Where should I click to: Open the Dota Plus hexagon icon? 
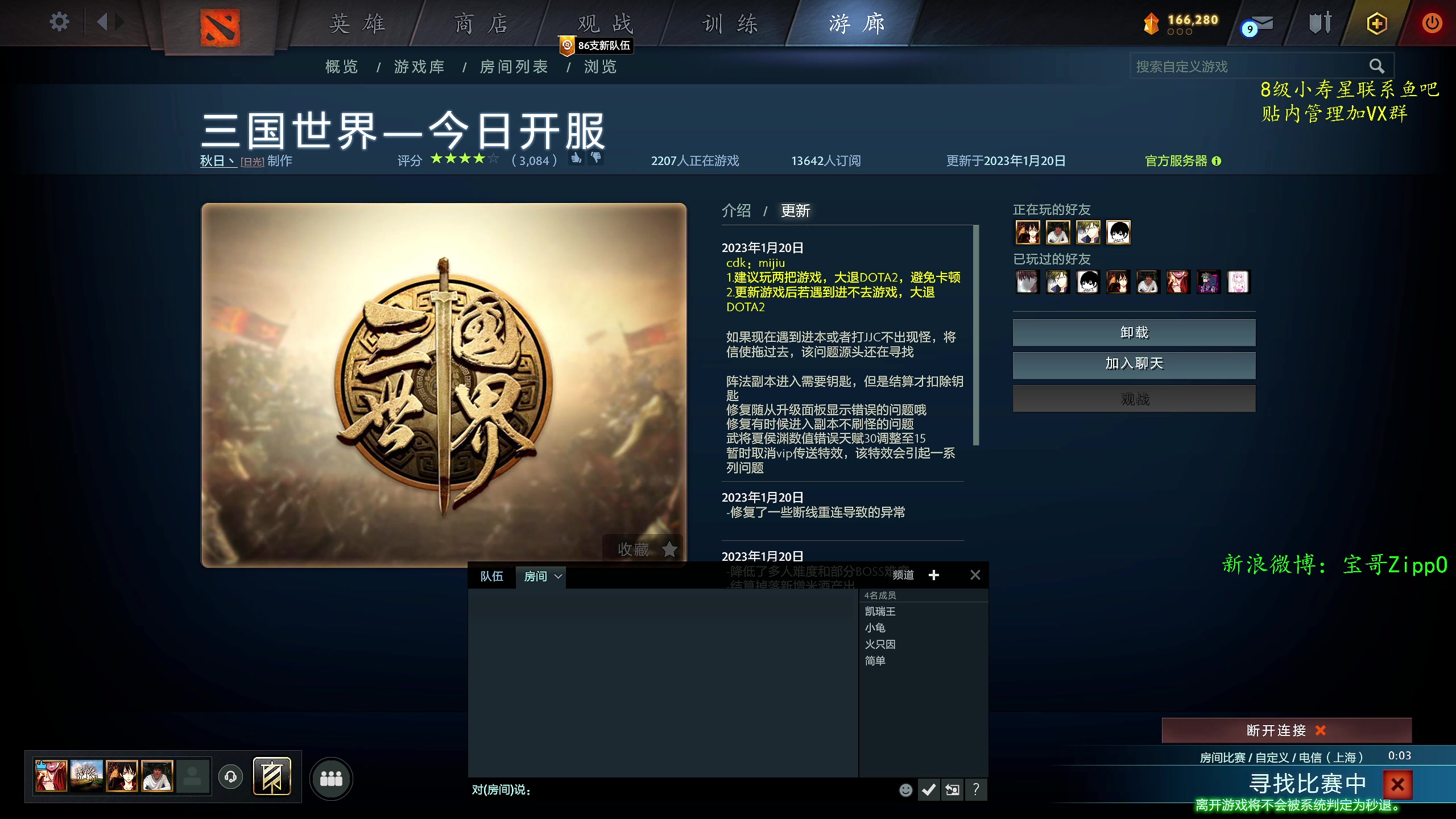pos(1376,23)
